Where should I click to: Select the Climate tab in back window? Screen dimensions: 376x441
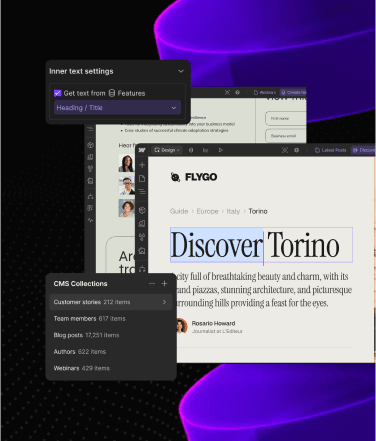293,92
